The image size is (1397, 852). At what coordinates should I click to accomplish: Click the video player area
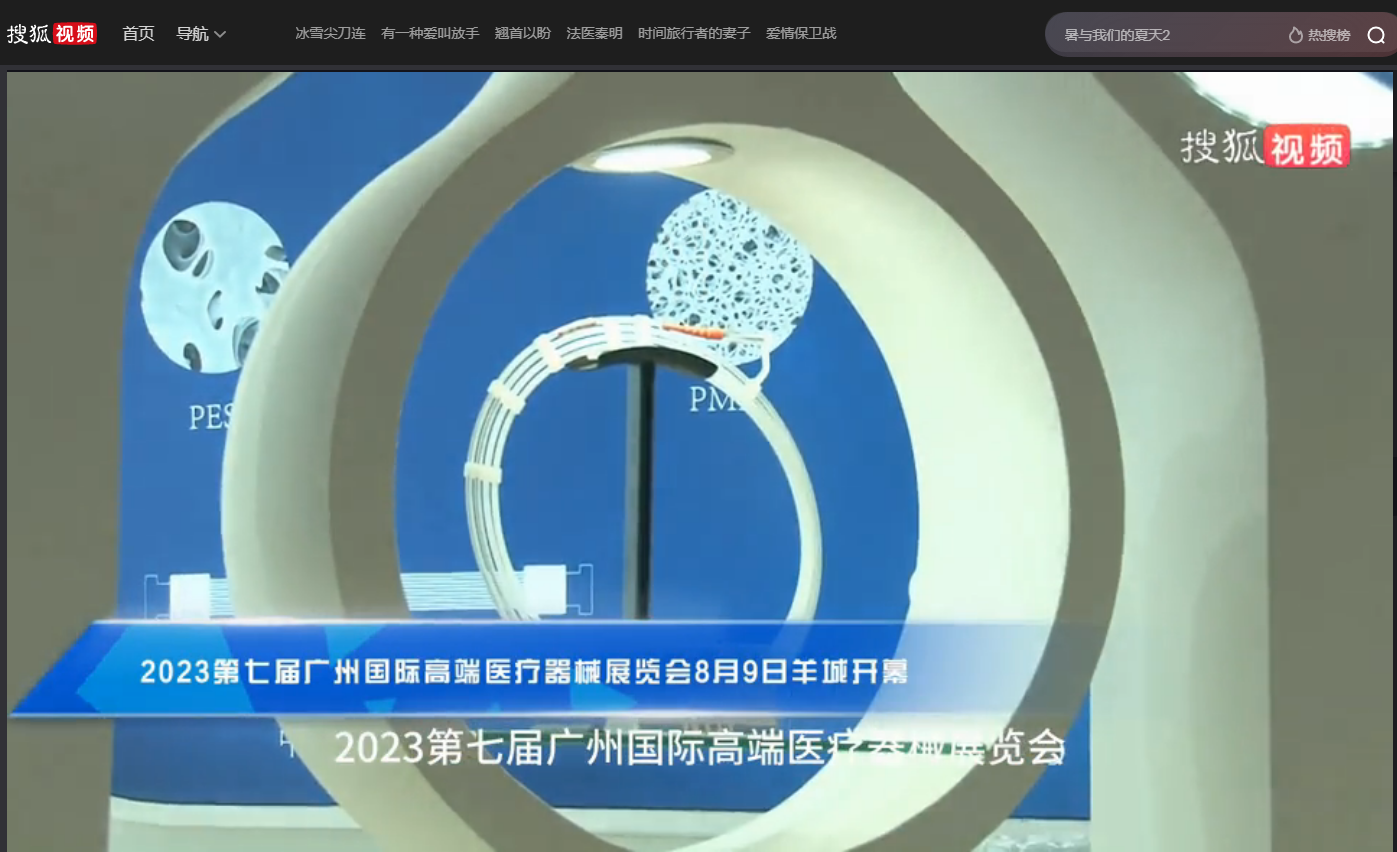pyautogui.click(x=700, y=461)
